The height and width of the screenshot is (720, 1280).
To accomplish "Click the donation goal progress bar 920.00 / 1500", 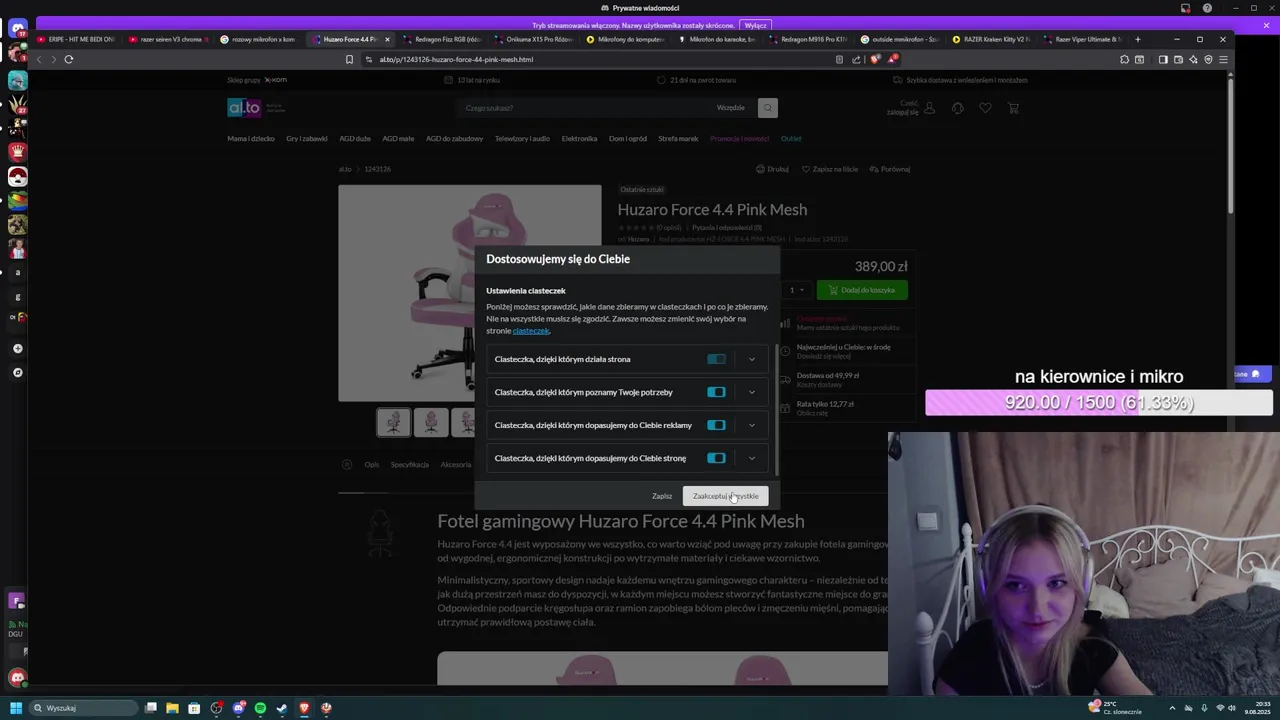I will (1099, 402).
